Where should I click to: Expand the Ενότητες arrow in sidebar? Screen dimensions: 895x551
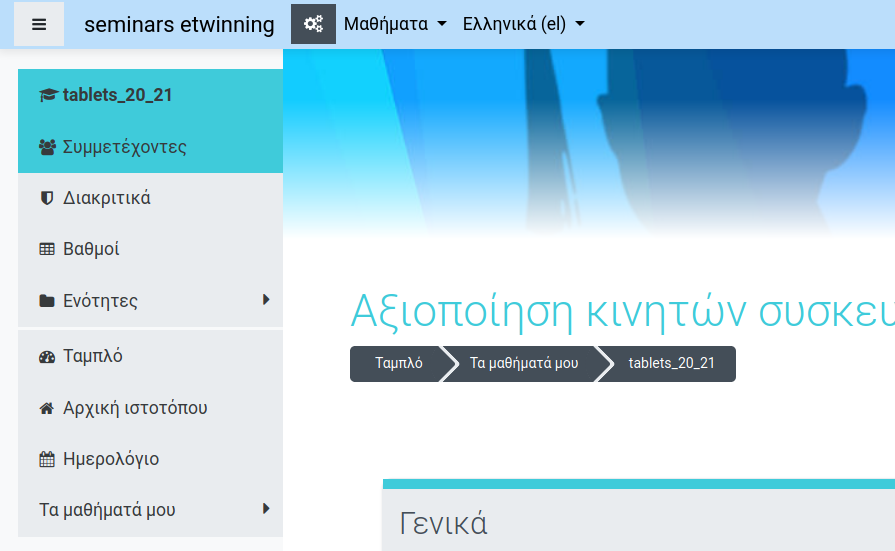pyautogui.click(x=266, y=299)
